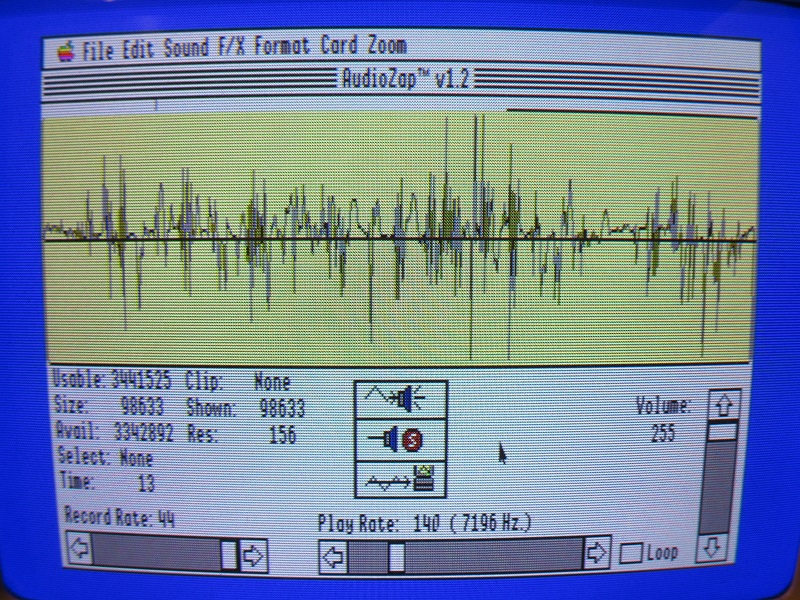The image size is (800, 600).
Task: Open the Edit menu
Action: coord(138,49)
